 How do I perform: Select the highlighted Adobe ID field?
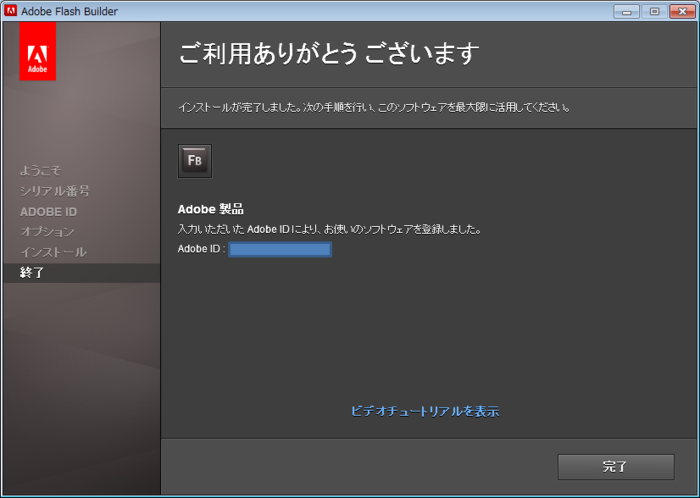point(280,249)
